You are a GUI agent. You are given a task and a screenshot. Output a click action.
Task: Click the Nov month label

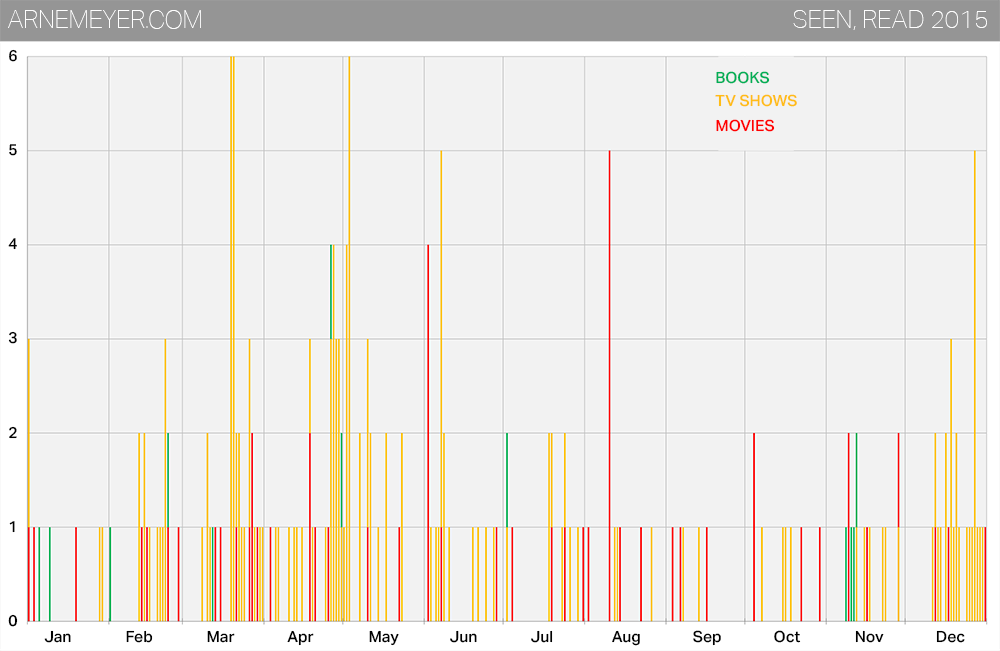click(869, 636)
